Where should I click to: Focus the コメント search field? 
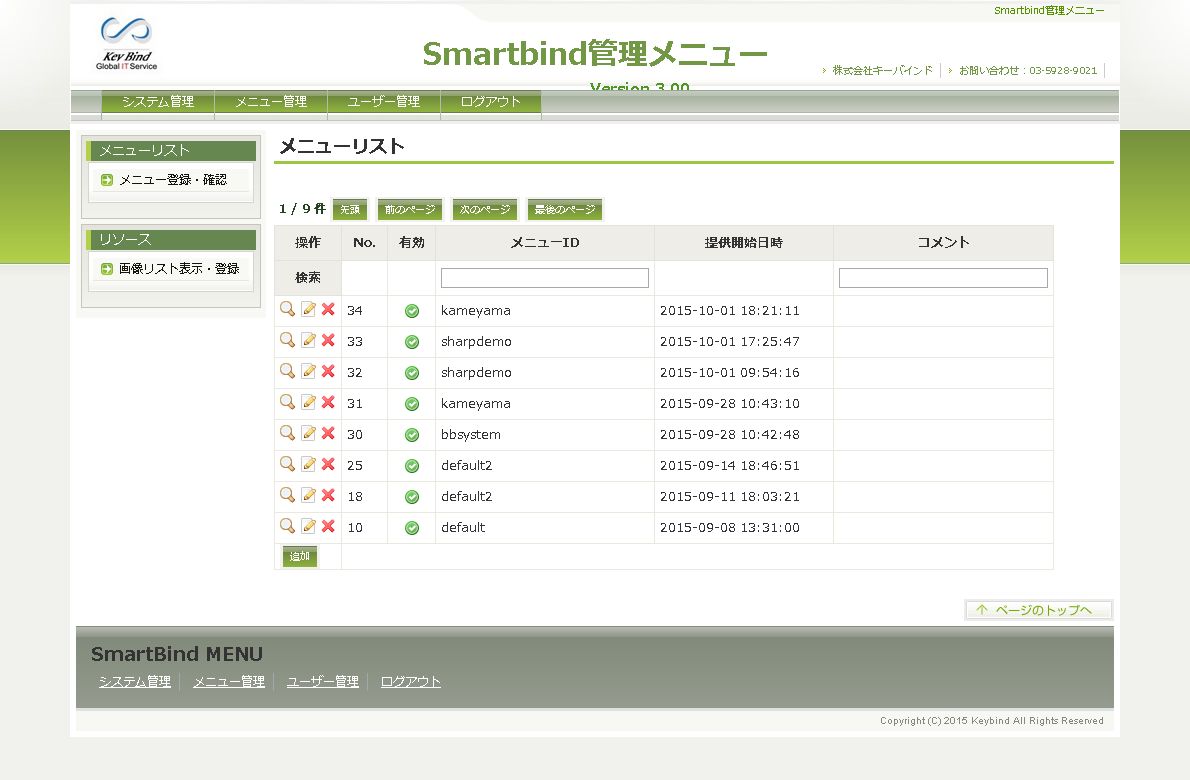tap(943, 278)
